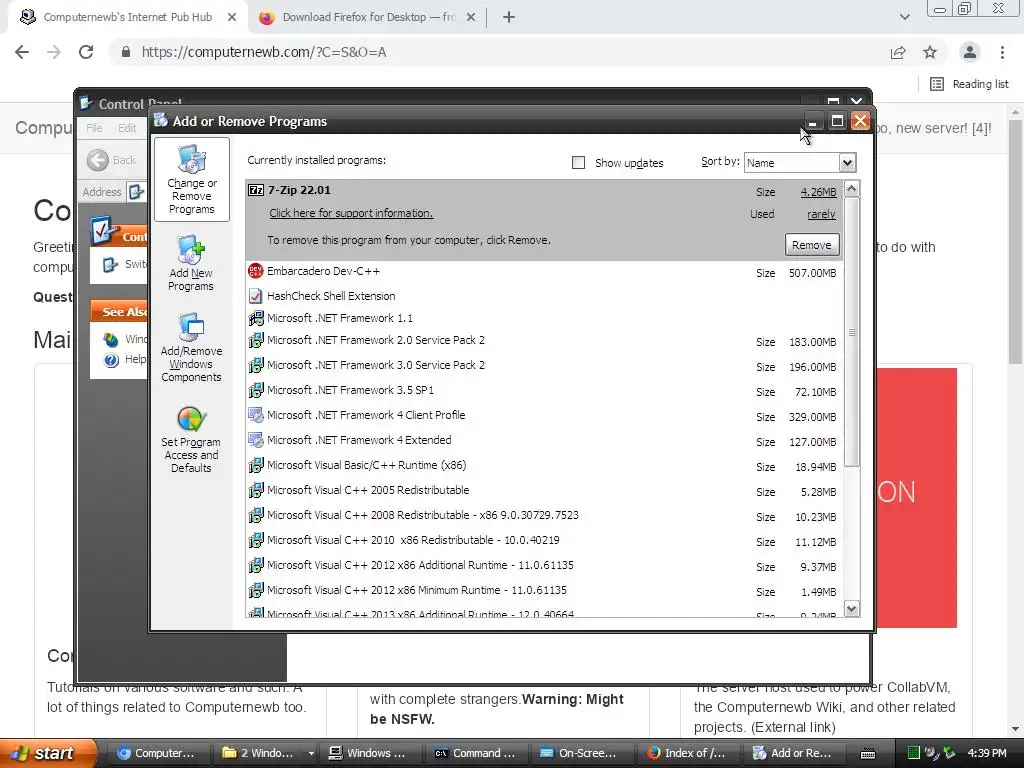Click Remove button for 7-Zip
Screen dimensions: 1024x768
coord(812,245)
